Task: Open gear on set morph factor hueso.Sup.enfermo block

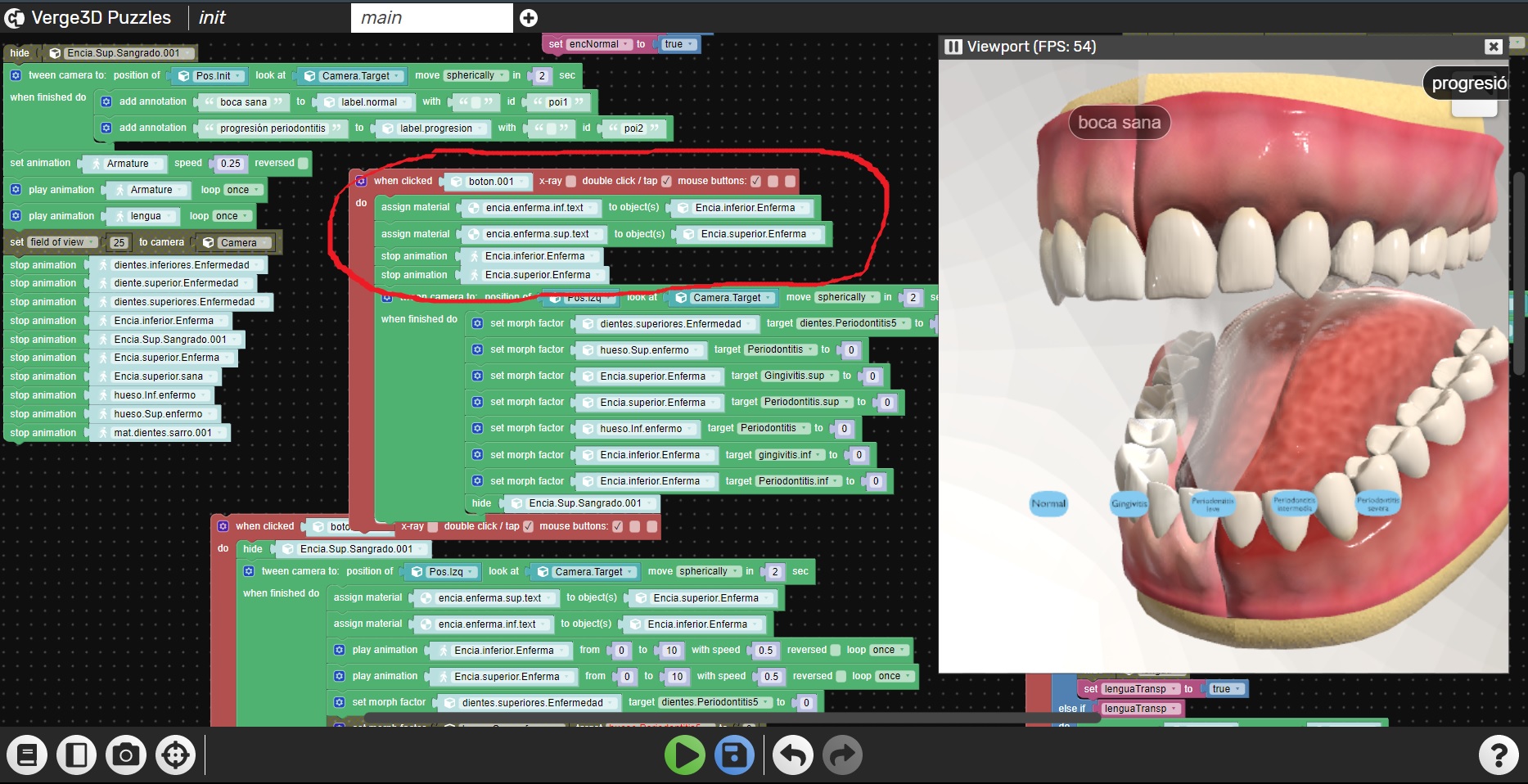Action: click(x=477, y=349)
